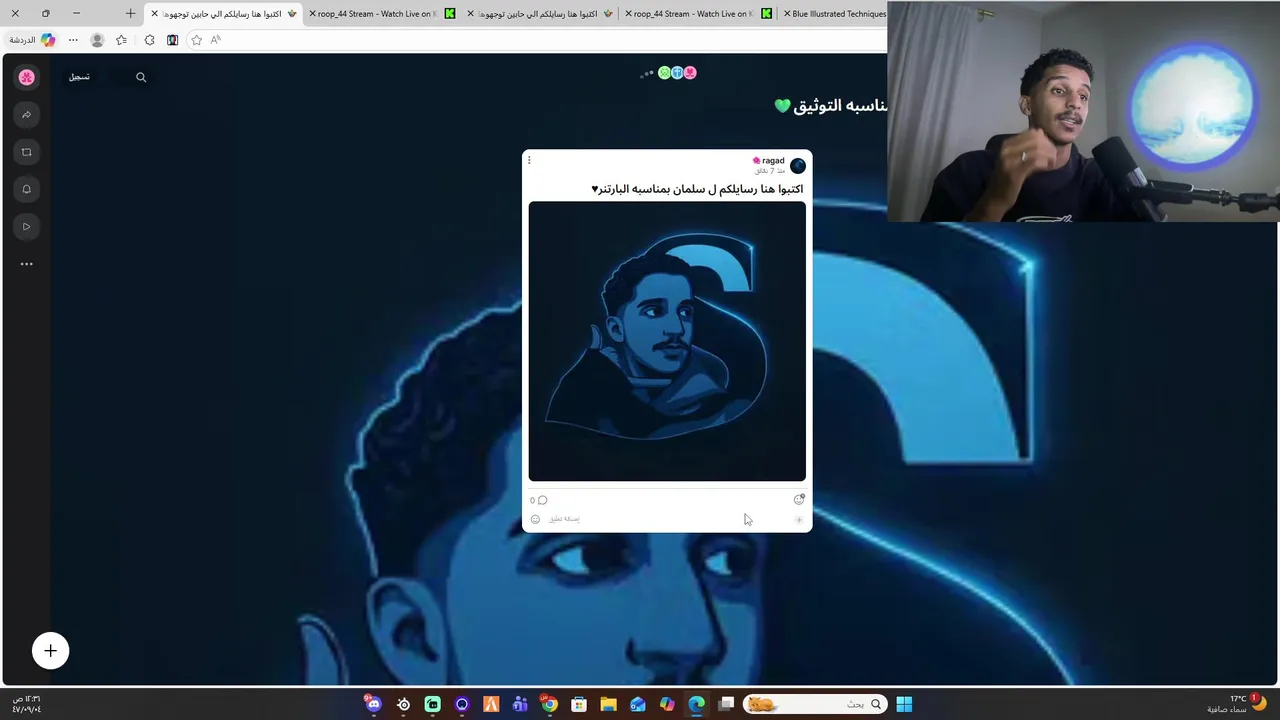Start the slideshow play icon in sidebar
The image size is (1280, 720).
(27, 227)
